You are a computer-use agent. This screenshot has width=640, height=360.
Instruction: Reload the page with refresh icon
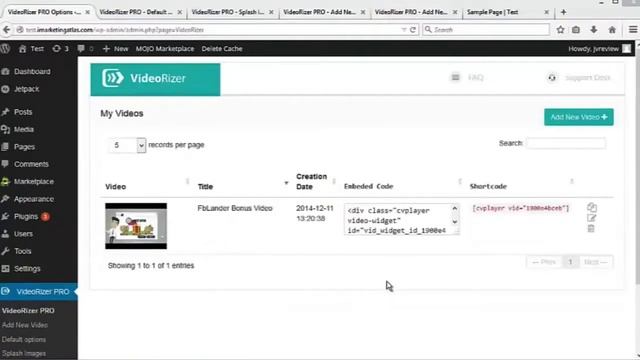click(x=413, y=30)
